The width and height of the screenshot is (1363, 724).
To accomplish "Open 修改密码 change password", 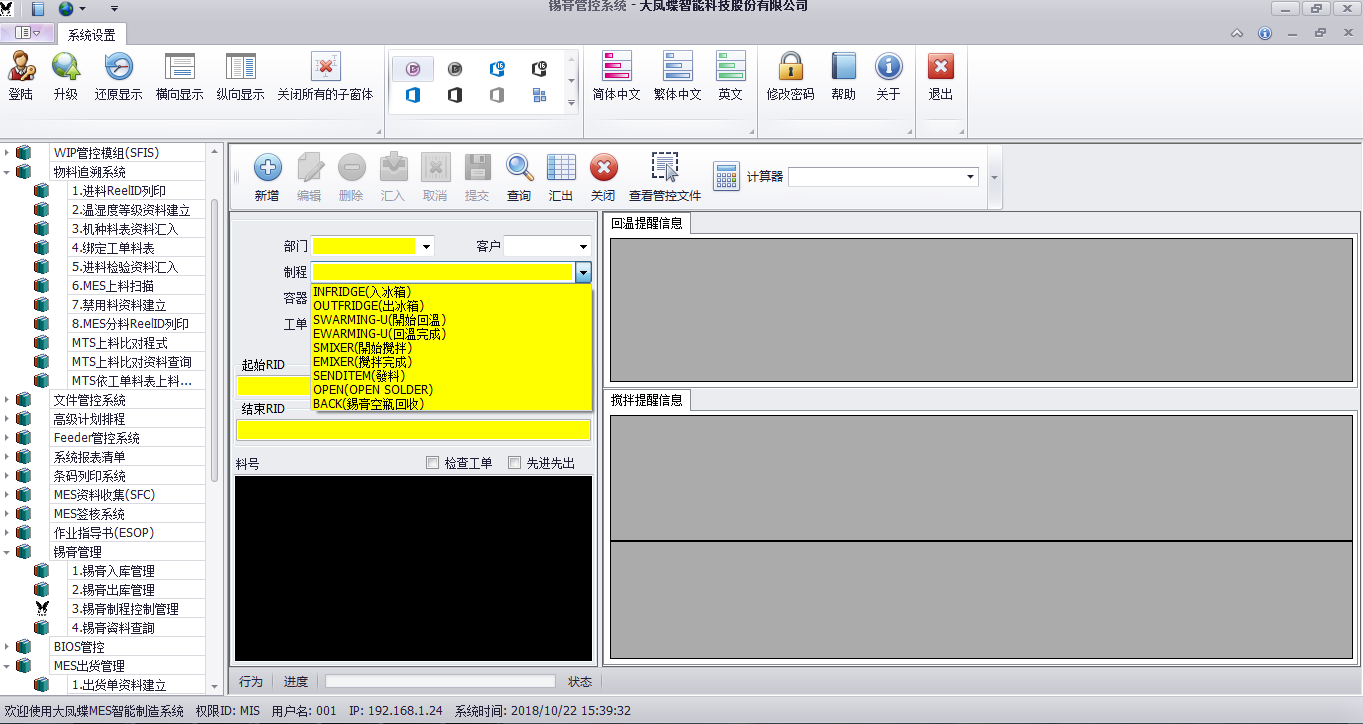I will pos(791,67).
